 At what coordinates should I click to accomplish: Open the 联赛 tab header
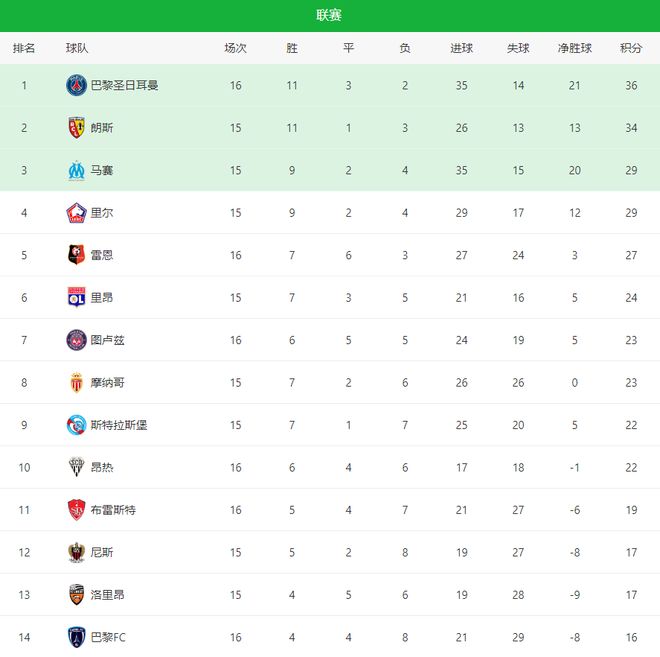pyautogui.click(x=329, y=15)
